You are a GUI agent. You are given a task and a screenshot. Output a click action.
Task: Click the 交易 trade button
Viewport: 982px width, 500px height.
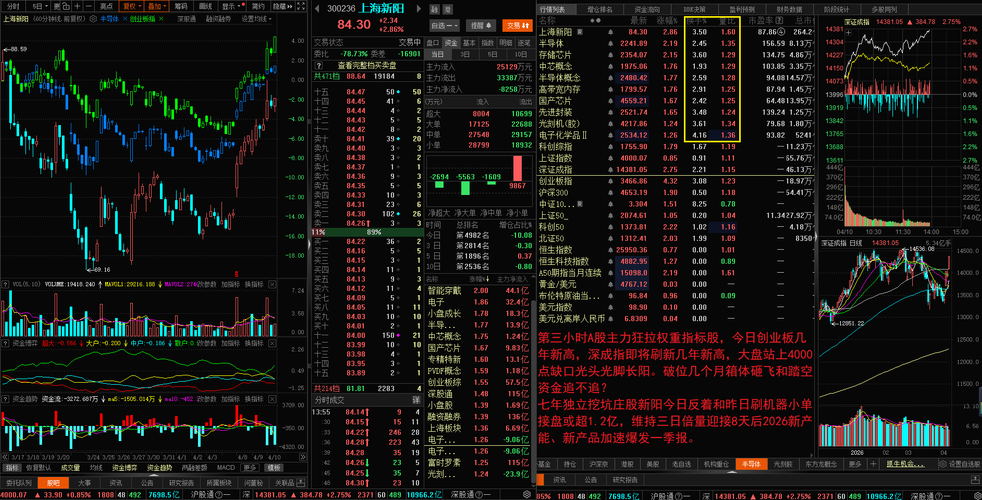[x=517, y=26]
